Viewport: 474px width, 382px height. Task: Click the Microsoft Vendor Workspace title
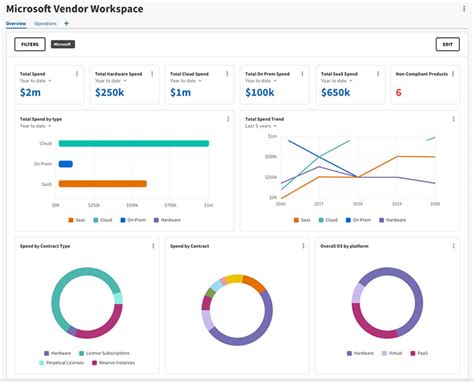tap(75, 9)
